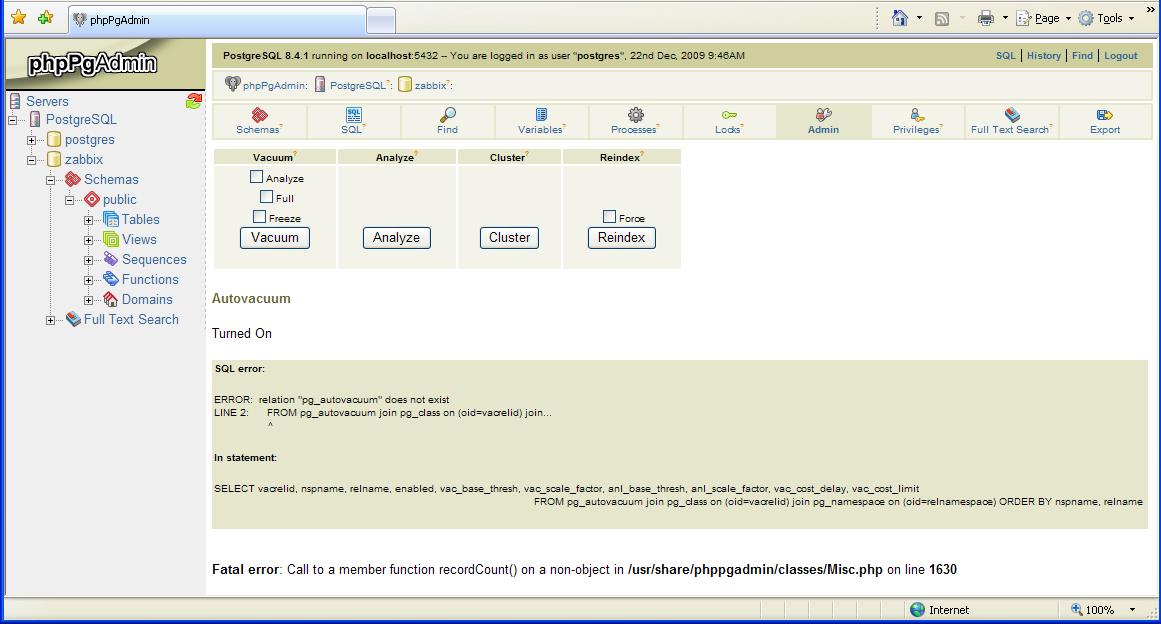The image size is (1161, 624).
Task: Open the Home button dropdown arrow
Action: (x=920, y=18)
